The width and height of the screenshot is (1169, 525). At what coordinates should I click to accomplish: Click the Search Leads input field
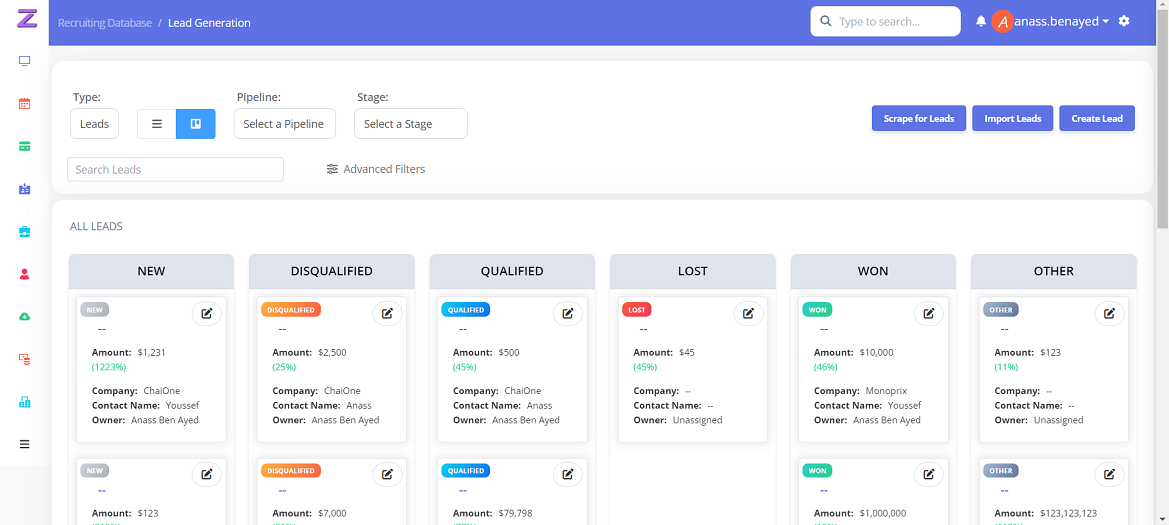tap(175, 169)
